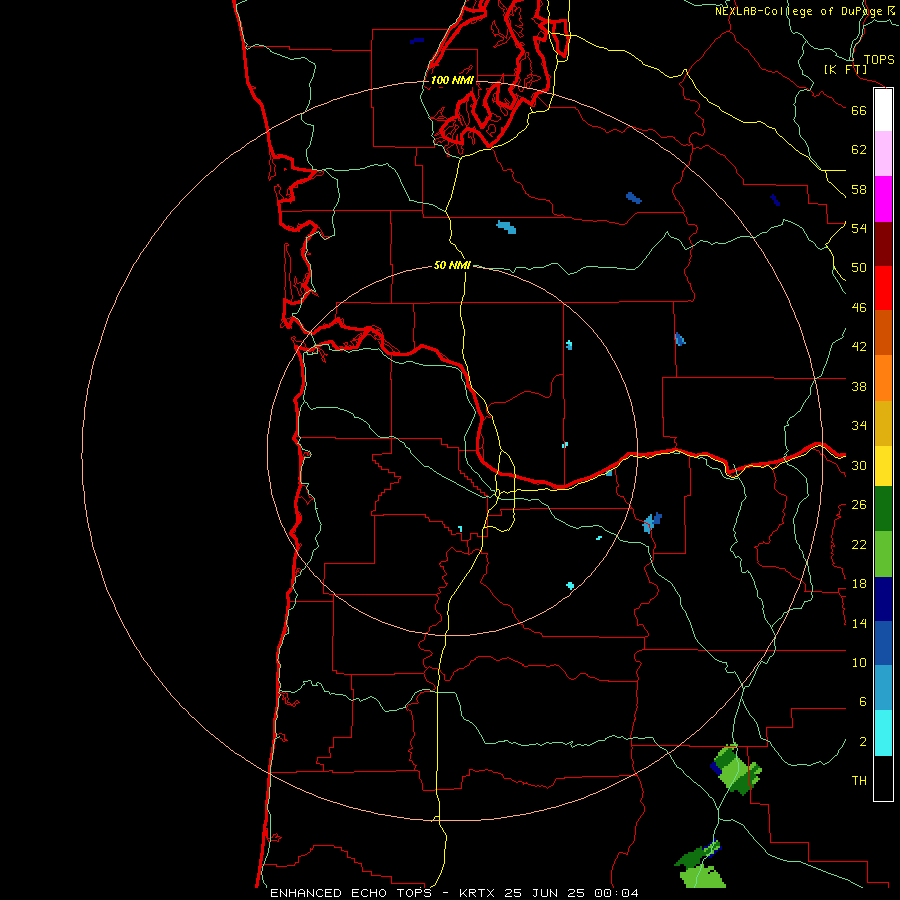This screenshot has height=900, width=900.
Task: Click the '00:04' timestamp at the bottom
Action: tap(616, 893)
